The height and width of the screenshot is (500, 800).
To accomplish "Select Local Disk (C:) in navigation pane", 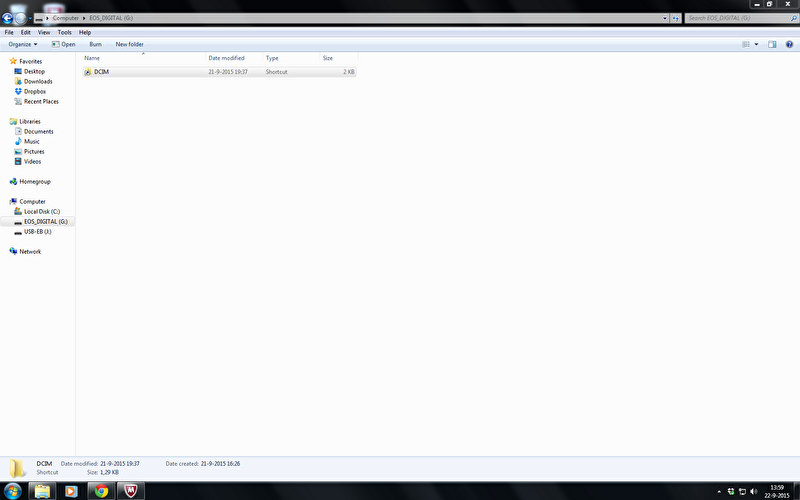I will (41, 211).
